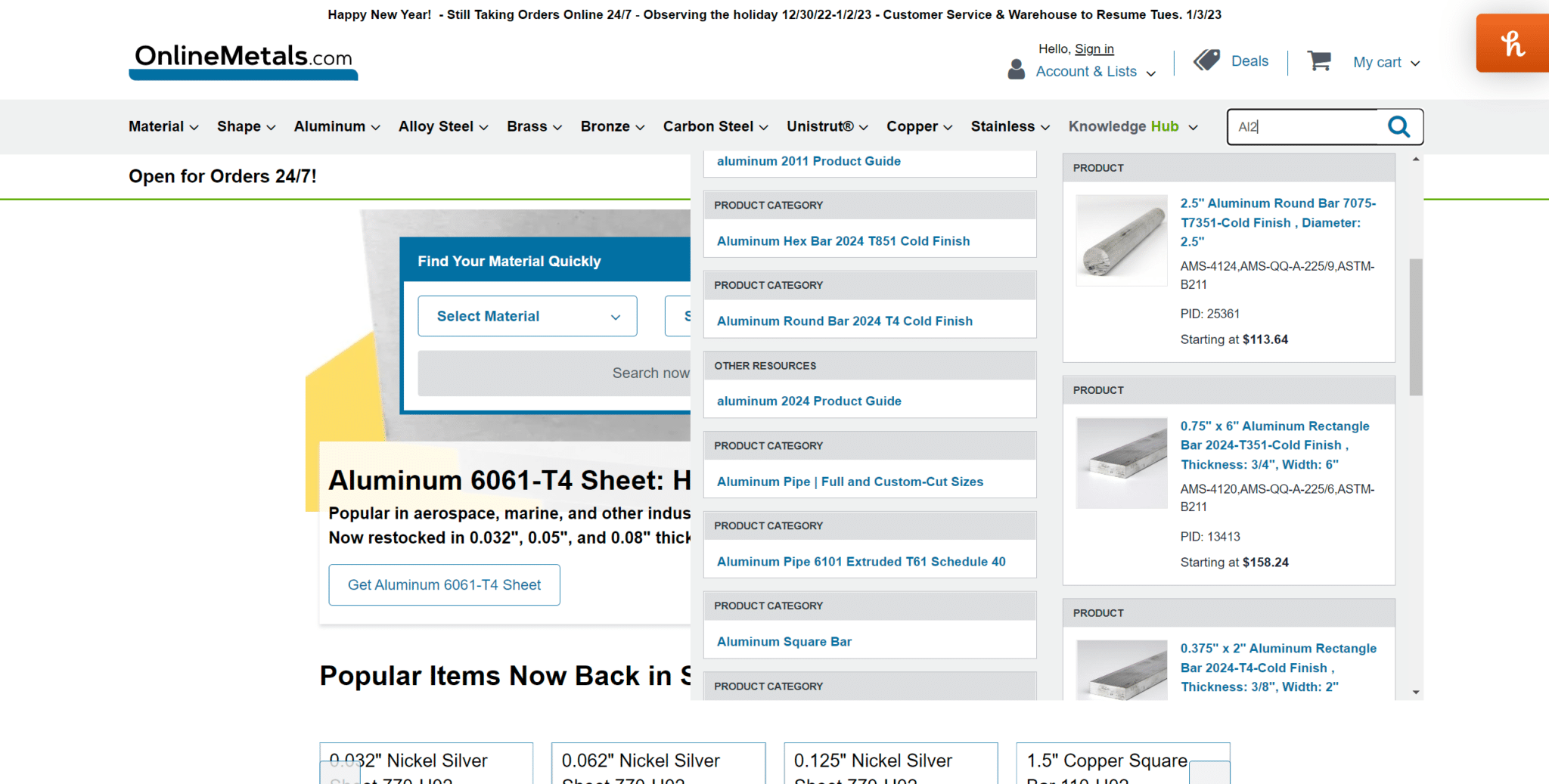Click the 0.125" Nickel Silver Sheet card

click(x=891, y=764)
